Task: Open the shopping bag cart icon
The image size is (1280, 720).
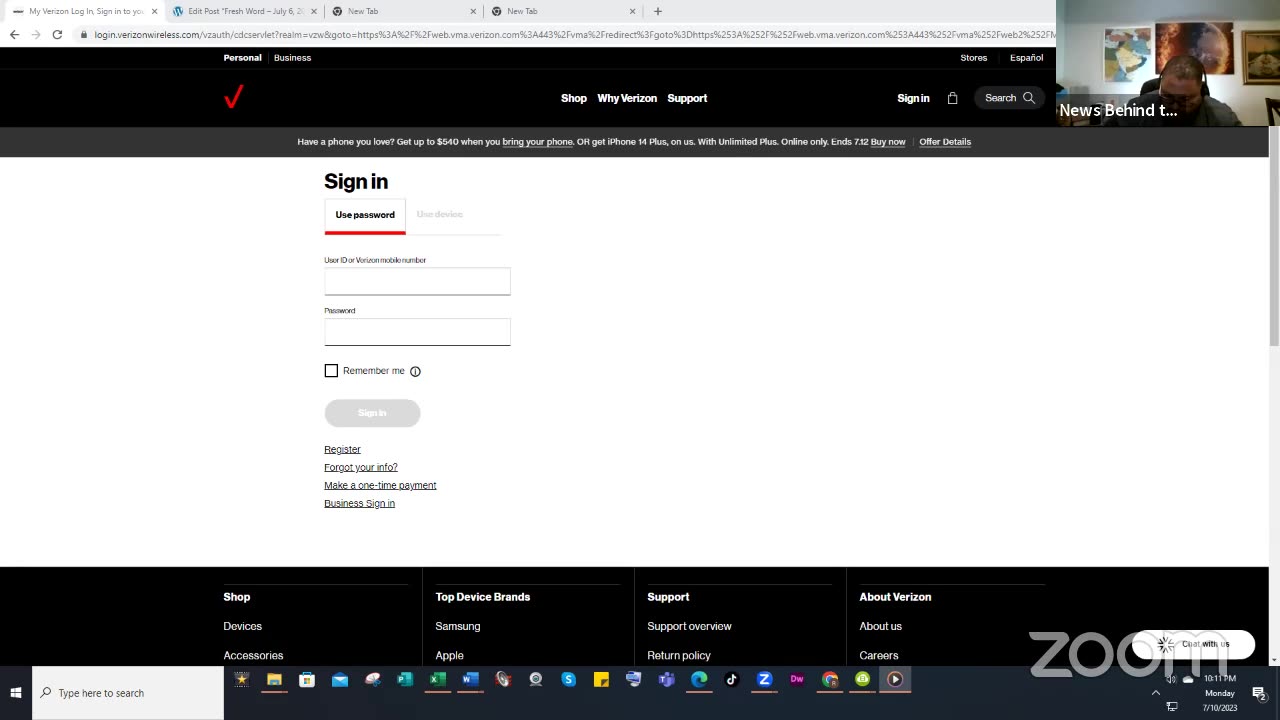Action: point(952,98)
